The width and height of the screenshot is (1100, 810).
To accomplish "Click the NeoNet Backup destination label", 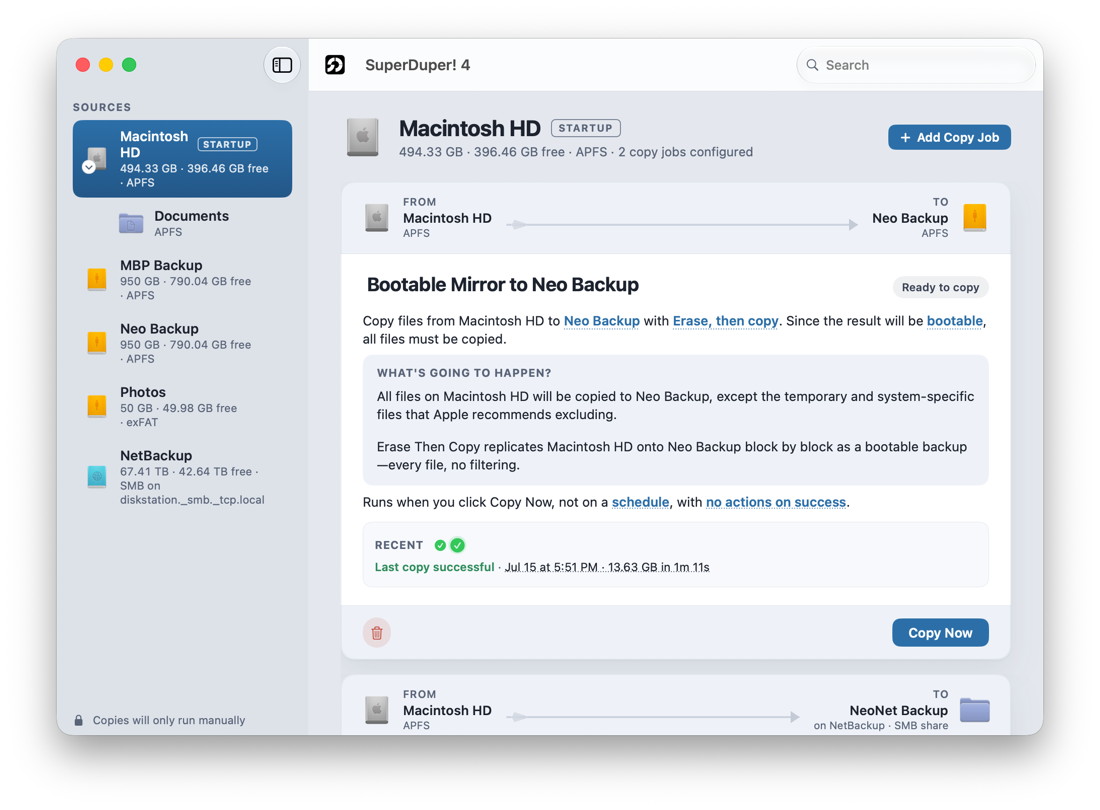I will [x=899, y=710].
